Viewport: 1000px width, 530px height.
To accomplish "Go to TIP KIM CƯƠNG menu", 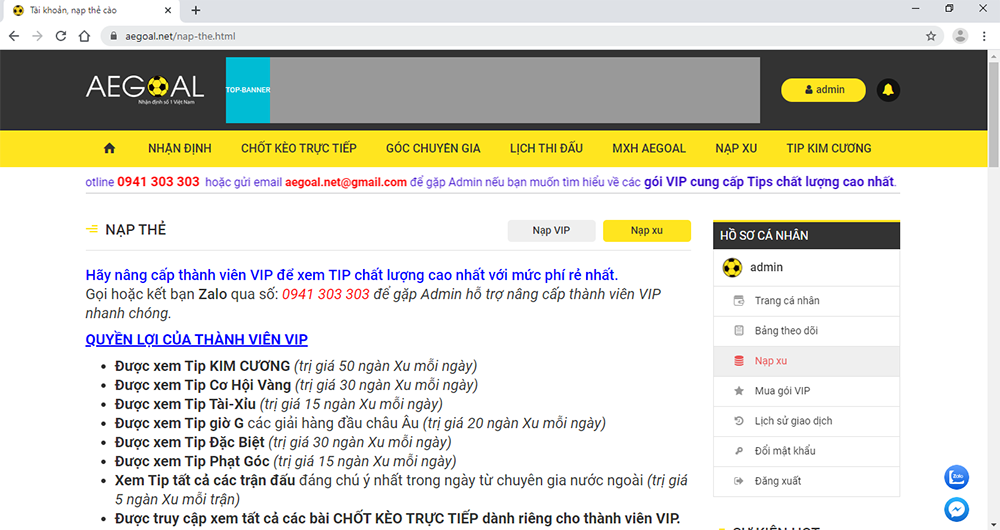I will tap(828, 148).
